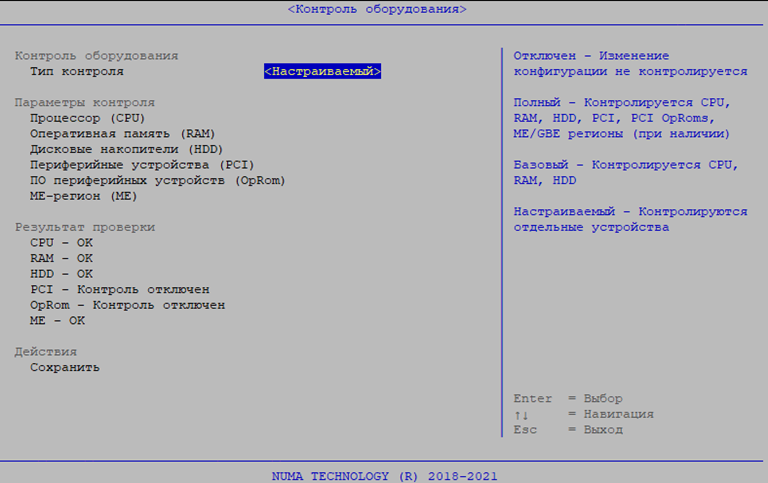Click the Esc = Выход hint

(567, 429)
